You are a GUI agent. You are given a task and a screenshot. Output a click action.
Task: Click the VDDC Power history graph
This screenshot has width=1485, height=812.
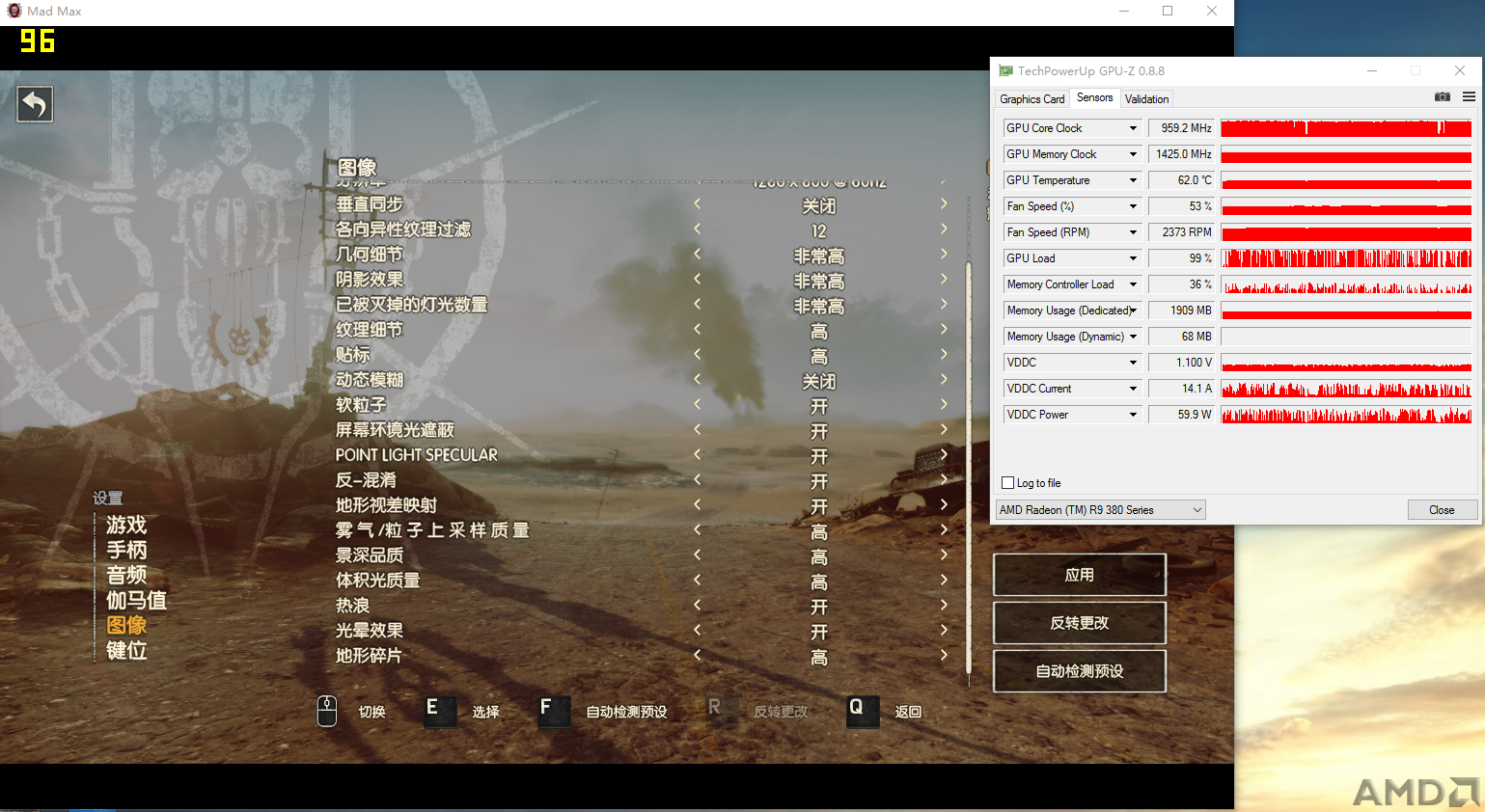coord(1346,415)
